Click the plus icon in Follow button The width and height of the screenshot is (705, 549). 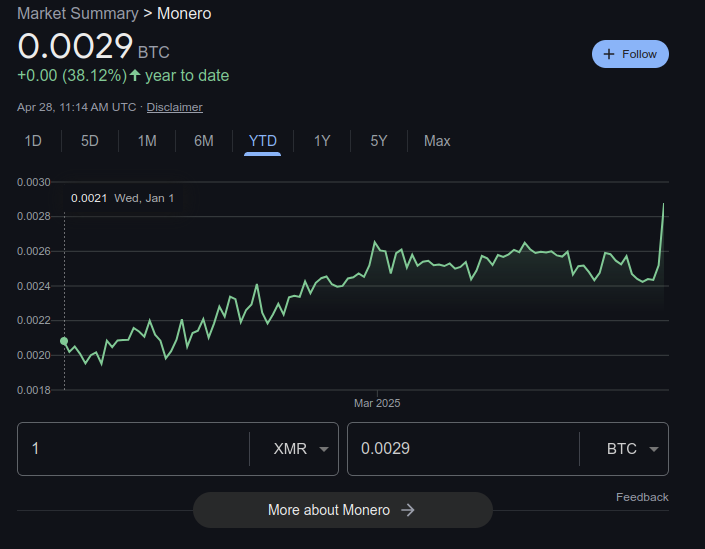click(609, 54)
